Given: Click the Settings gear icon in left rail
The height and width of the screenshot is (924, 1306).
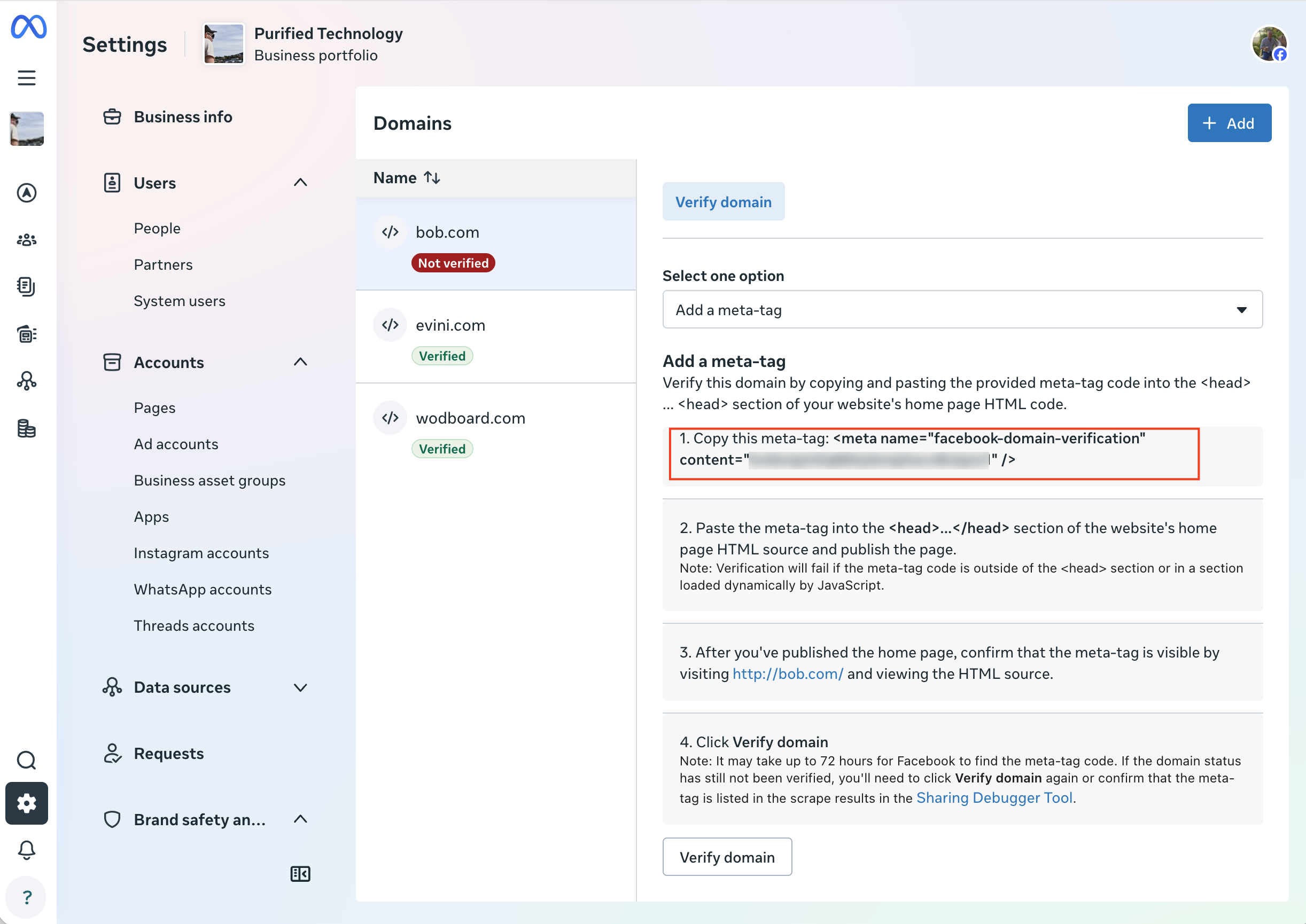Looking at the screenshot, I should [27, 803].
